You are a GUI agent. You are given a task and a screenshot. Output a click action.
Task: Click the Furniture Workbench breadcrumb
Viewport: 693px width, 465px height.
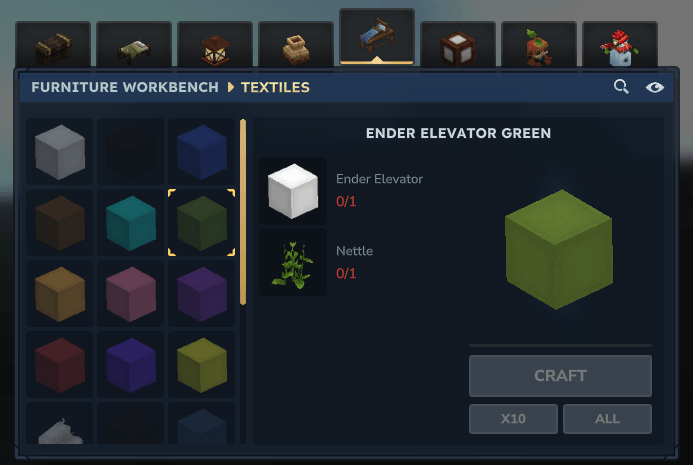click(x=125, y=87)
